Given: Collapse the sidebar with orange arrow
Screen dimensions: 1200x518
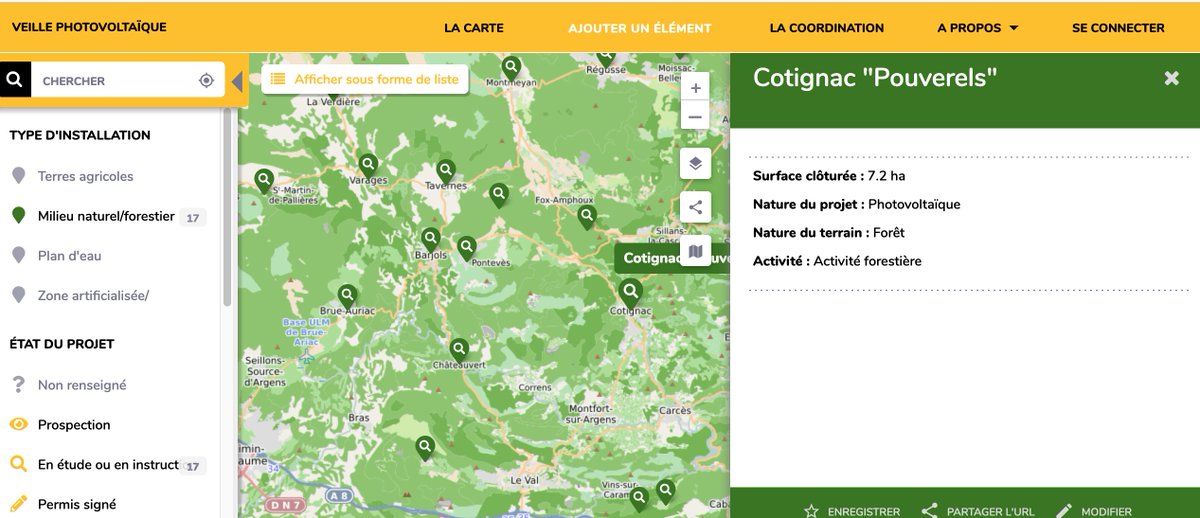Looking at the screenshot, I should (x=237, y=81).
